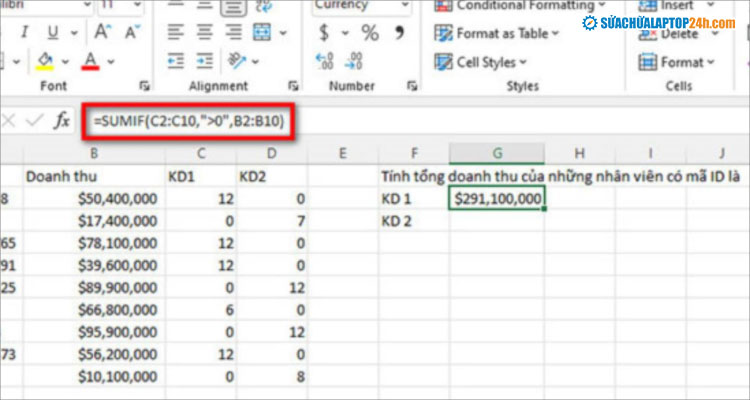Open the Merge & Center dropdown arrow
Viewport: 750px width, 400px height.
coord(283,33)
